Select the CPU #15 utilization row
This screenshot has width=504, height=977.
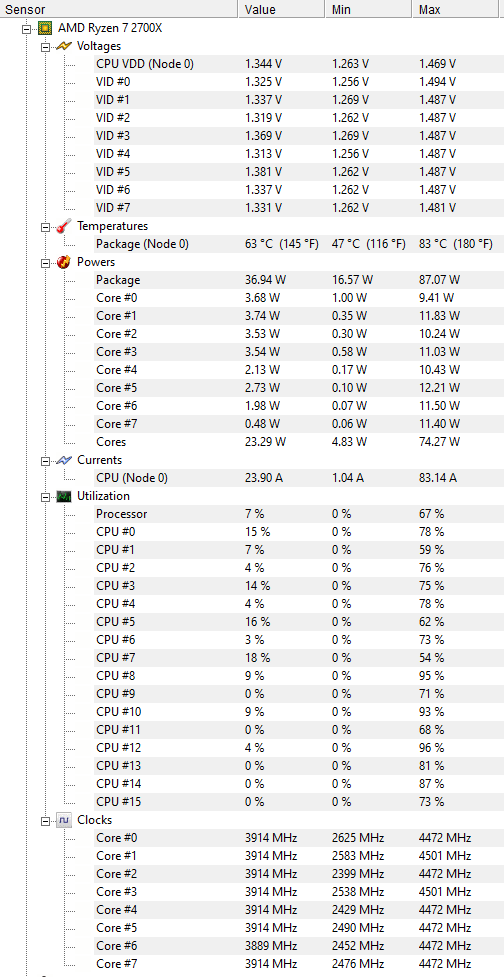(x=284, y=801)
